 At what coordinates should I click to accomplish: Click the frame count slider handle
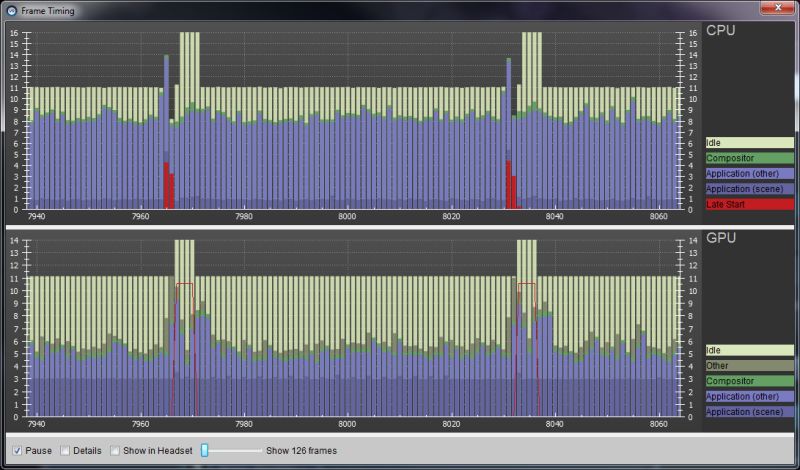(205, 450)
